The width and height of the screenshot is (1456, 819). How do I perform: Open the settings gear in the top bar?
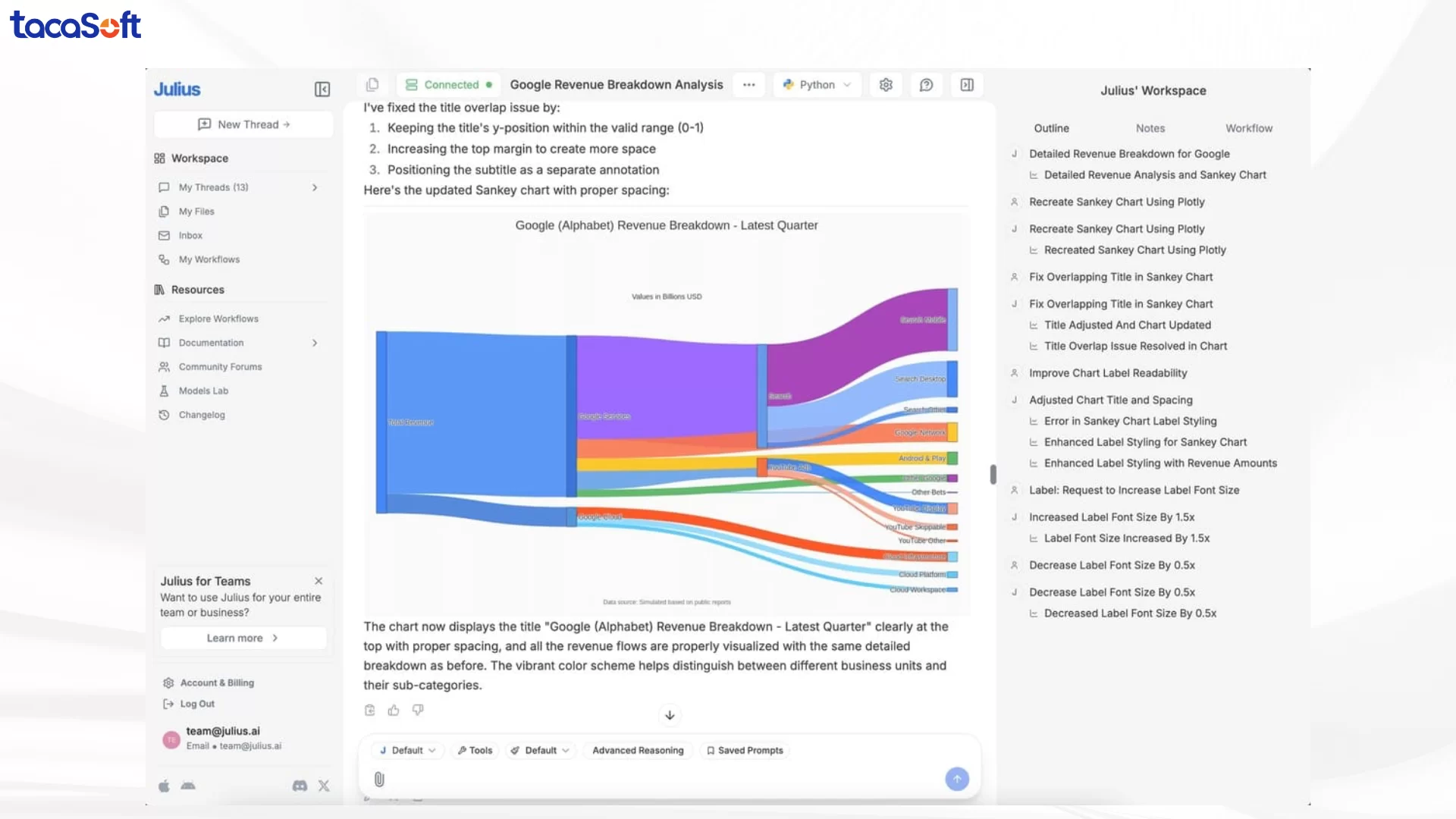pos(886,85)
